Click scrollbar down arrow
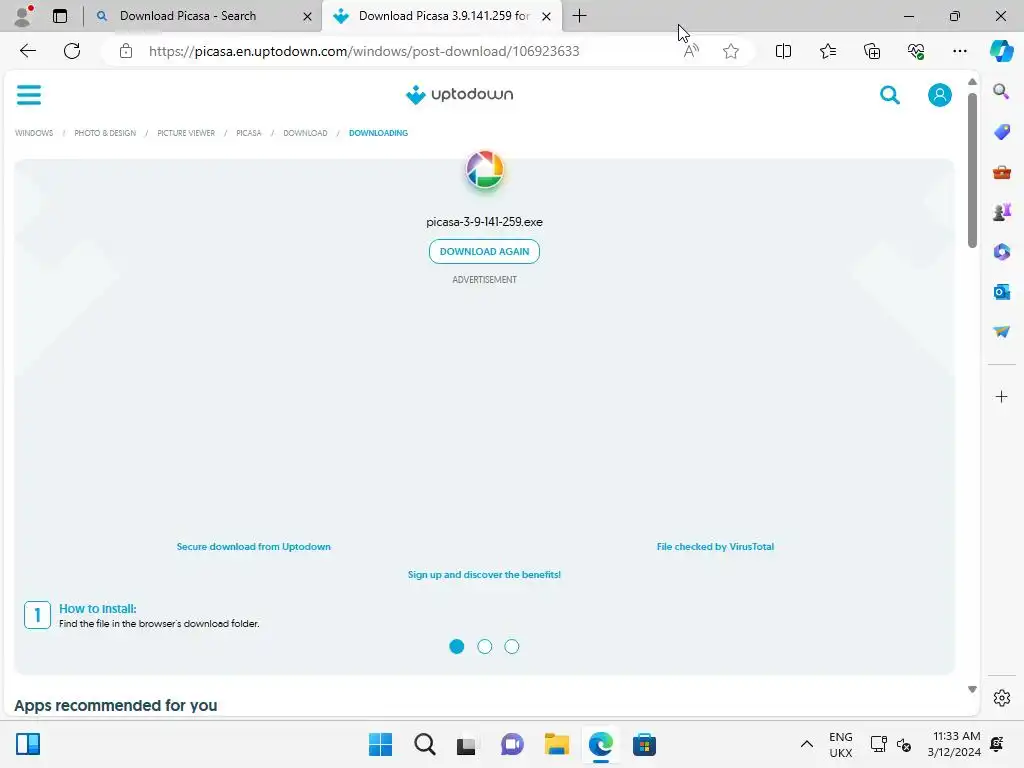The image size is (1024, 768). pos(972,689)
